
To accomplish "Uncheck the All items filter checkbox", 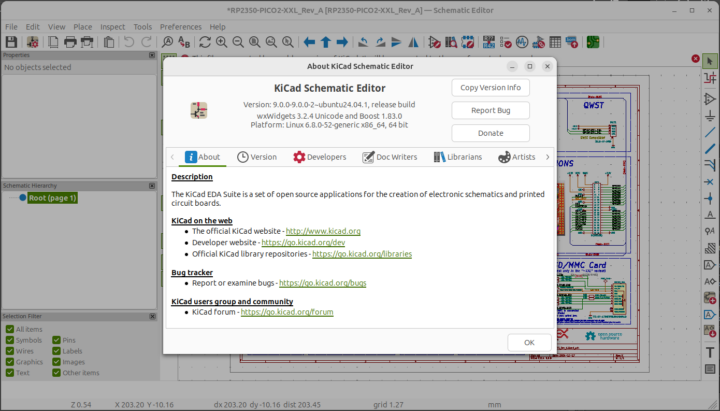I will point(10,329).
